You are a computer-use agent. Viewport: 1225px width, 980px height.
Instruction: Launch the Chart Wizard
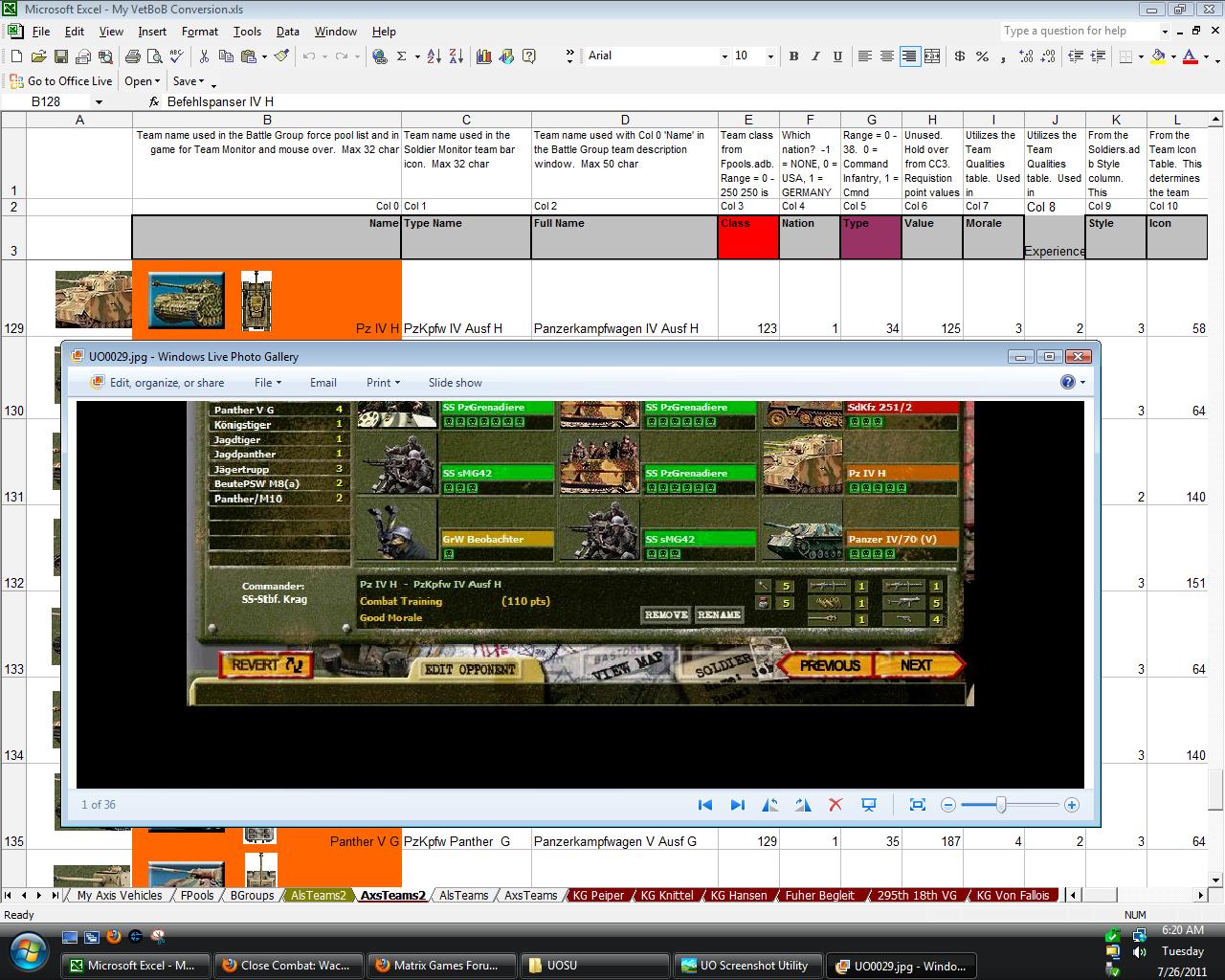482,56
